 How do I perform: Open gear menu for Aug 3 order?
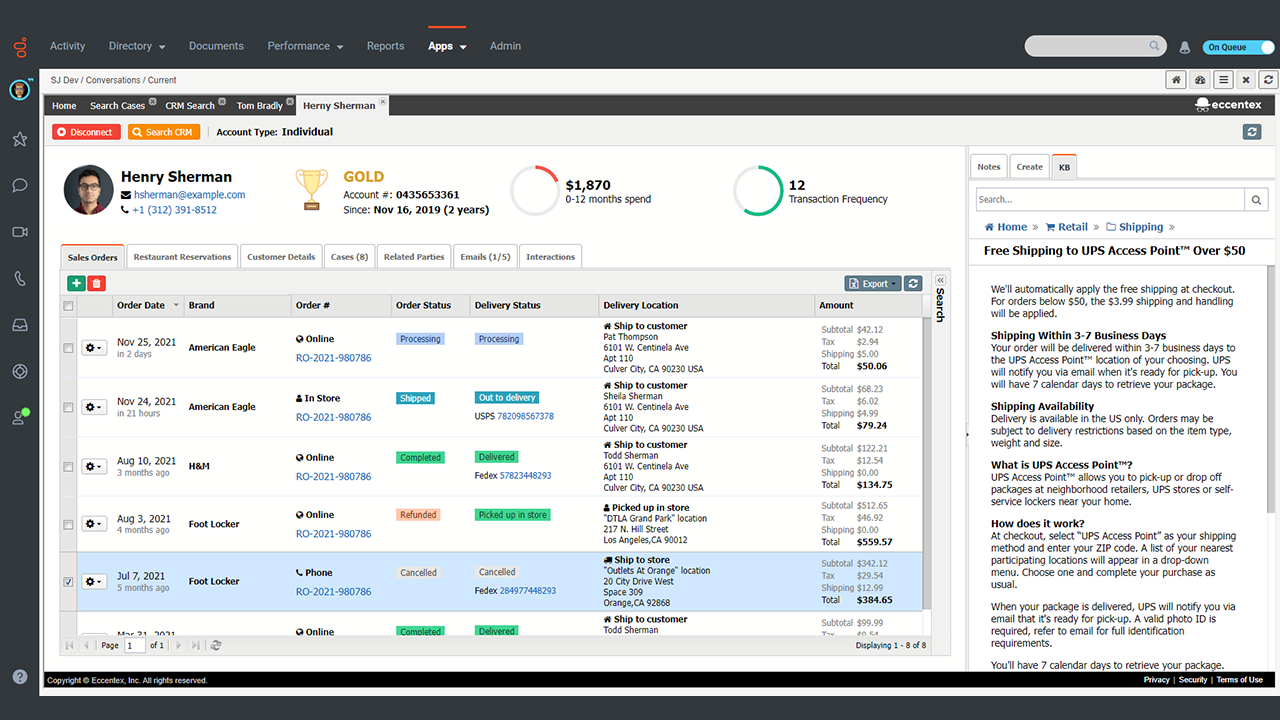pos(94,524)
